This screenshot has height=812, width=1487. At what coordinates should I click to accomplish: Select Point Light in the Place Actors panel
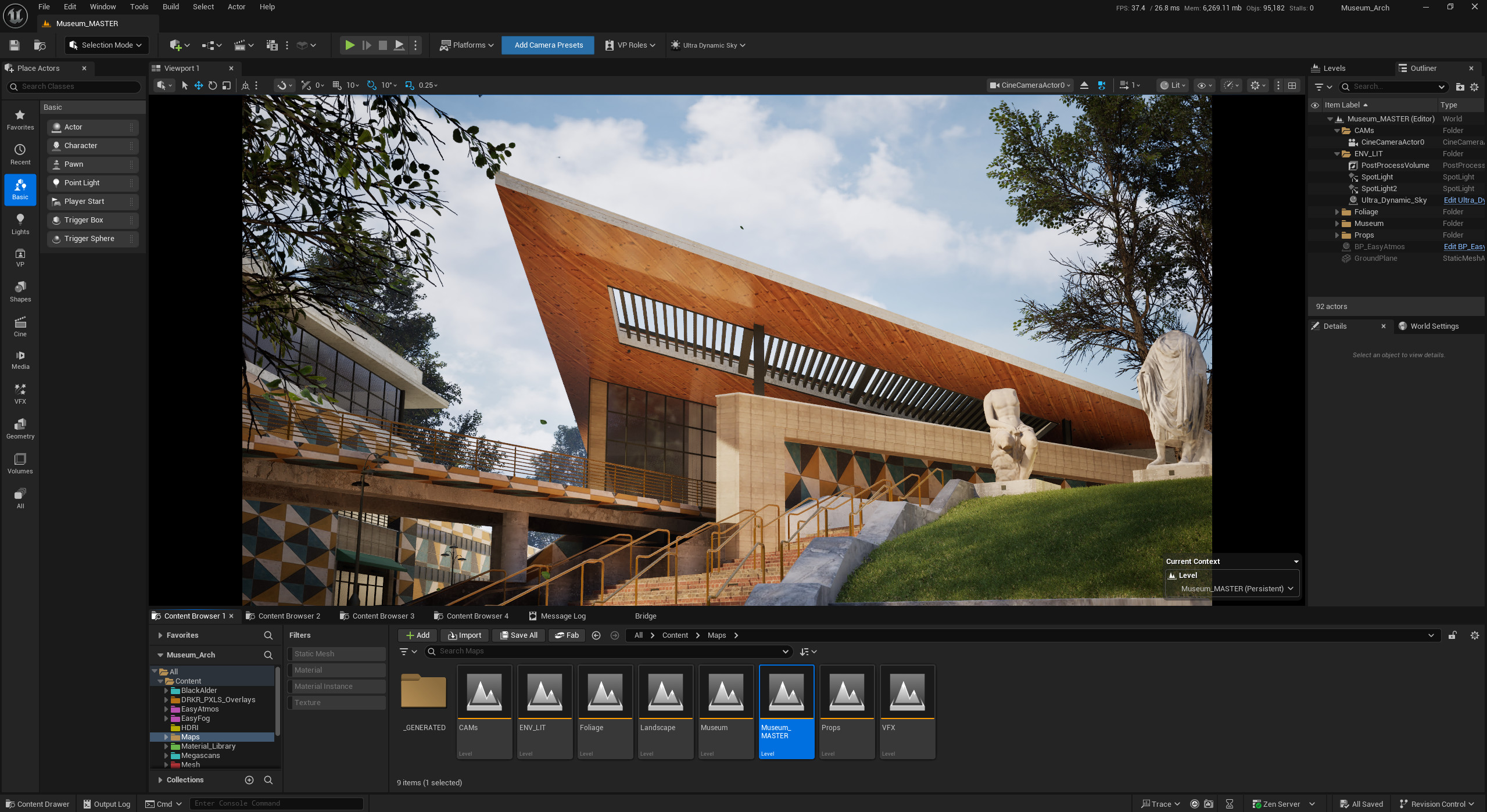pos(92,182)
